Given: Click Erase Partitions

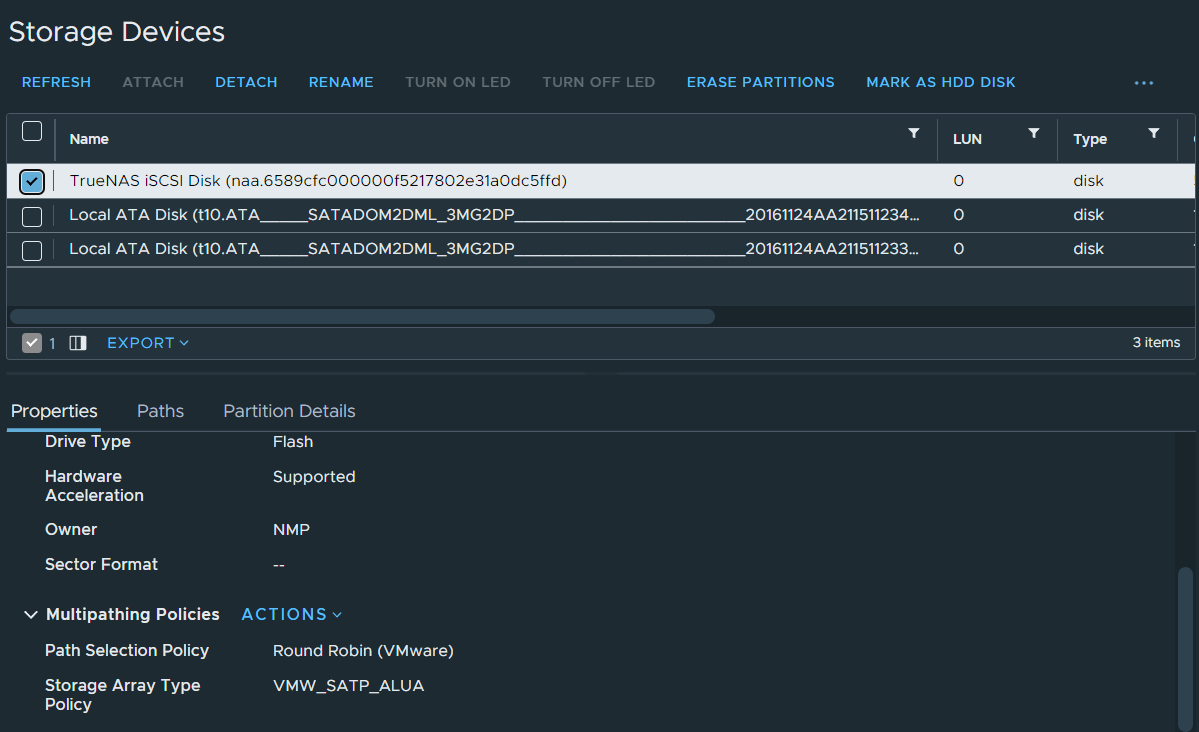Looking at the screenshot, I should tap(761, 82).
